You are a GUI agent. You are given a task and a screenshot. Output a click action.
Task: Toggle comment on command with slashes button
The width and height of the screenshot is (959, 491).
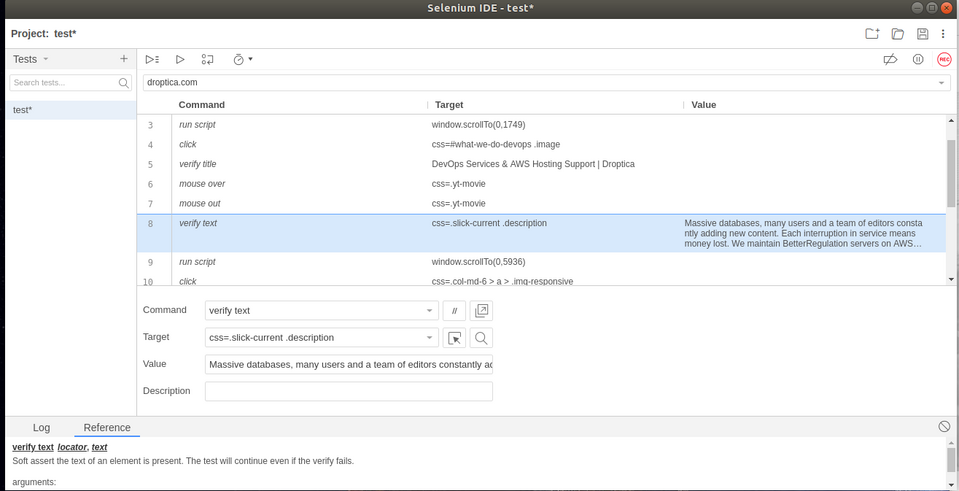pyautogui.click(x=454, y=311)
